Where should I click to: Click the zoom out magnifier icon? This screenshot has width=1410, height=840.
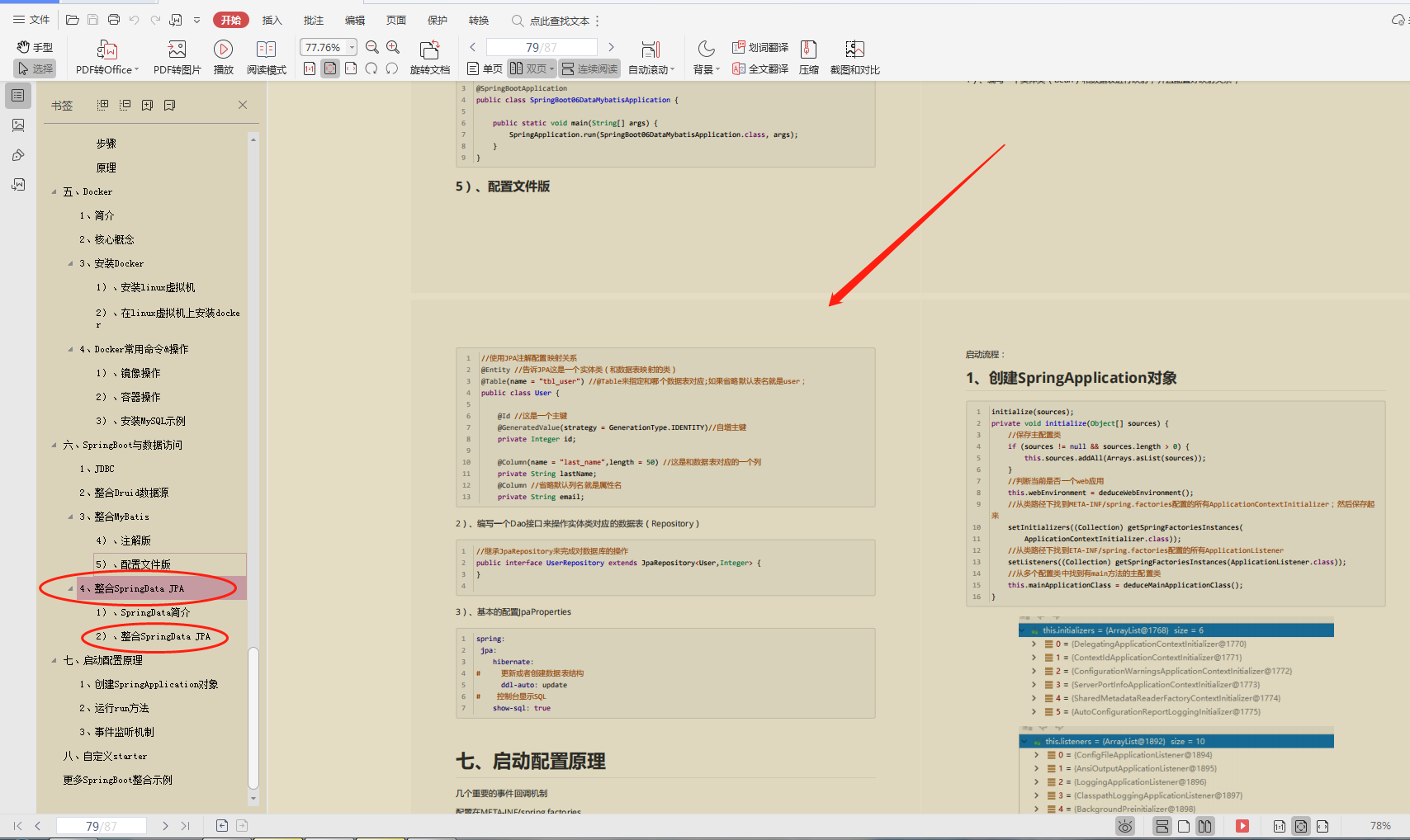[x=372, y=48]
